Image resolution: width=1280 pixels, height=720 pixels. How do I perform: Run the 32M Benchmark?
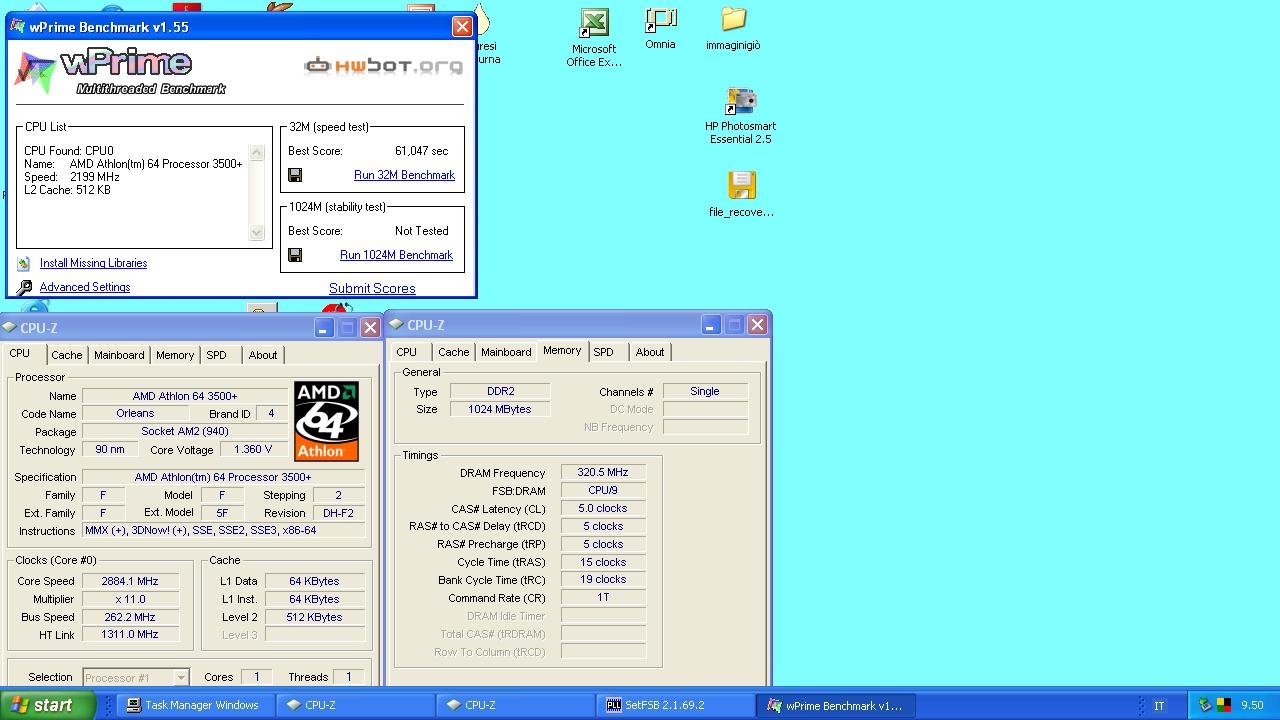(x=404, y=175)
